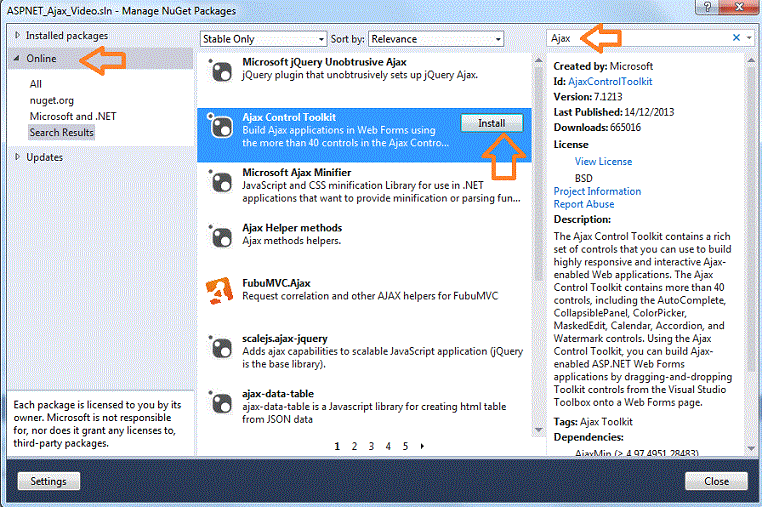Select the Microsoft Ajax Minifier title
Image resolution: width=762 pixels, height=507 pixels.
point(296,172)
